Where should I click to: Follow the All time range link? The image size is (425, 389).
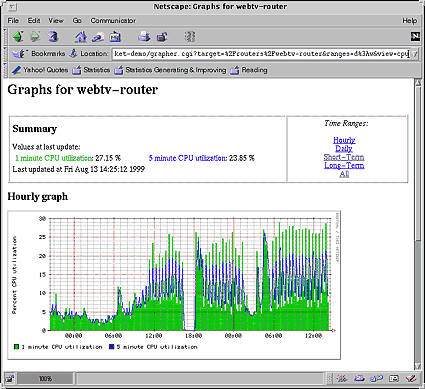[344, 174]
